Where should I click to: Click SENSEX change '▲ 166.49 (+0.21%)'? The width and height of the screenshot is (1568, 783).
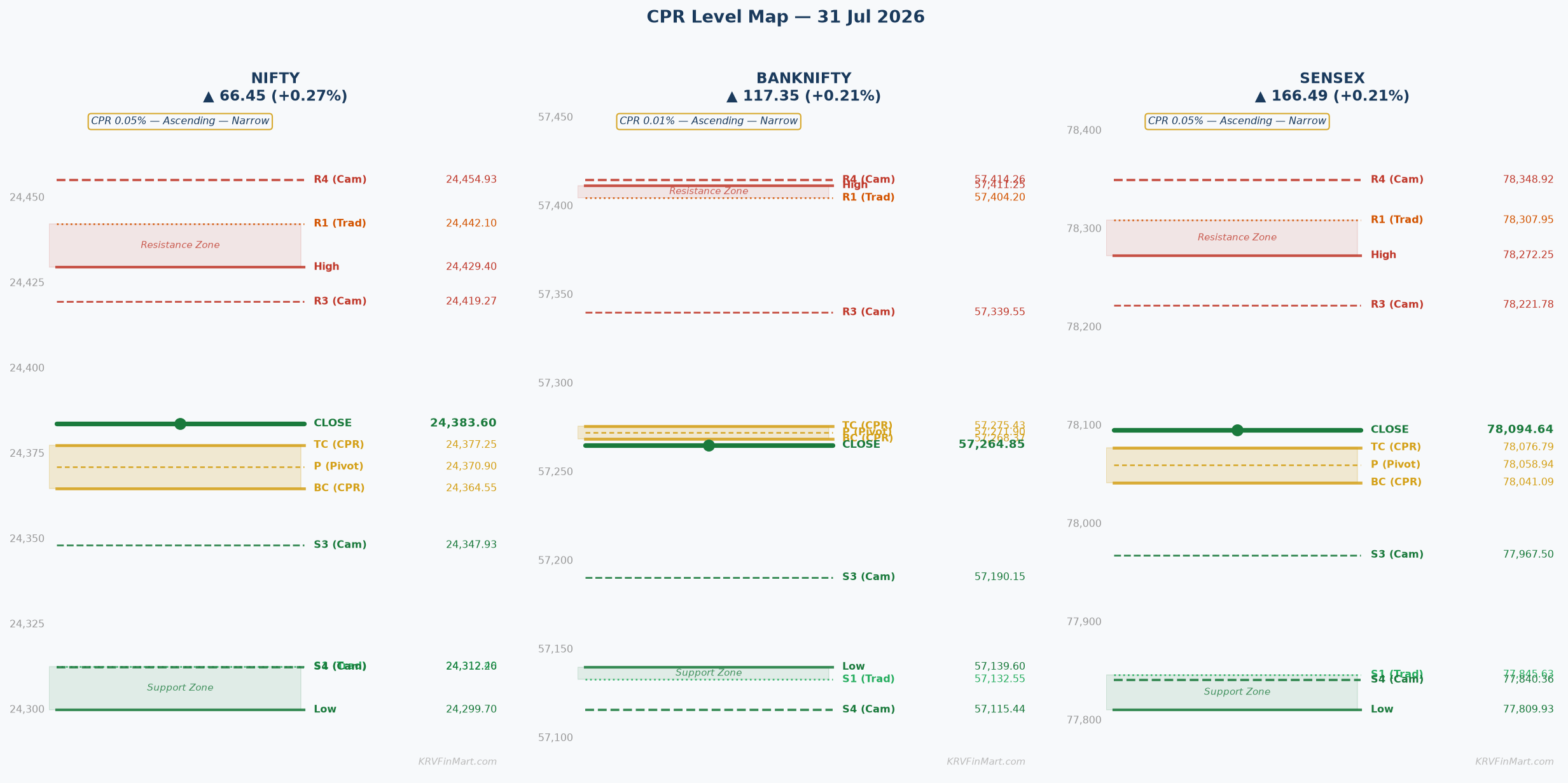click(1332, 96)
